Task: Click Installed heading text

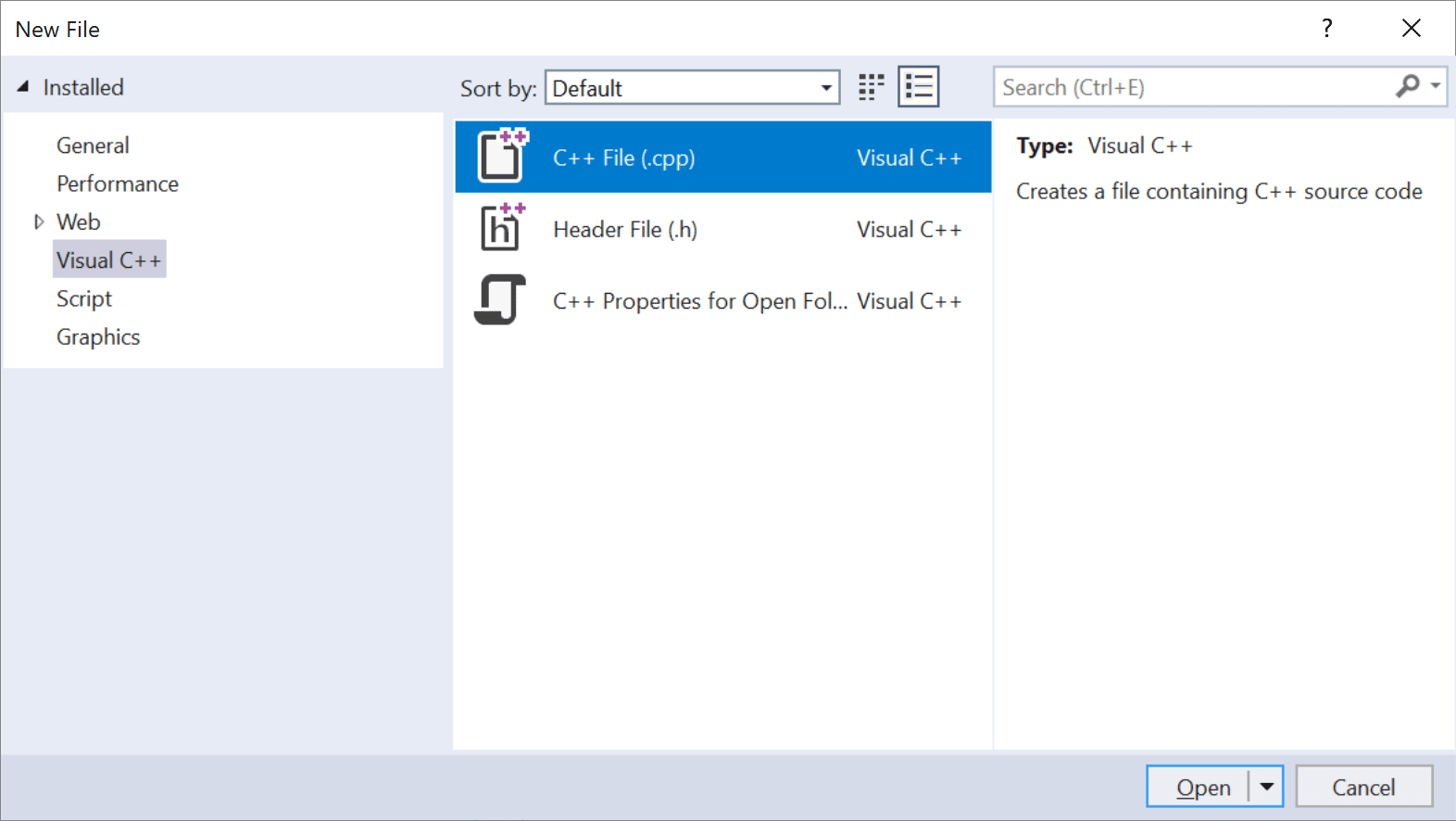Action: (83, 87)
